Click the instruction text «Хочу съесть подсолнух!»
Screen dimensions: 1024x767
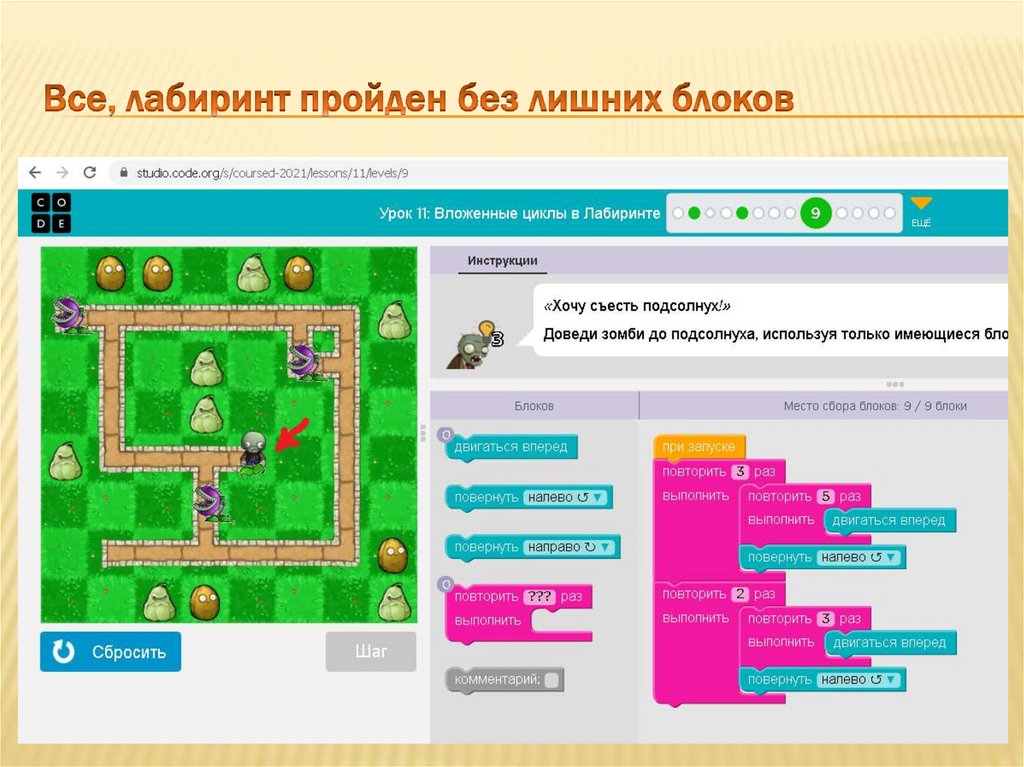tap(637, 306)
